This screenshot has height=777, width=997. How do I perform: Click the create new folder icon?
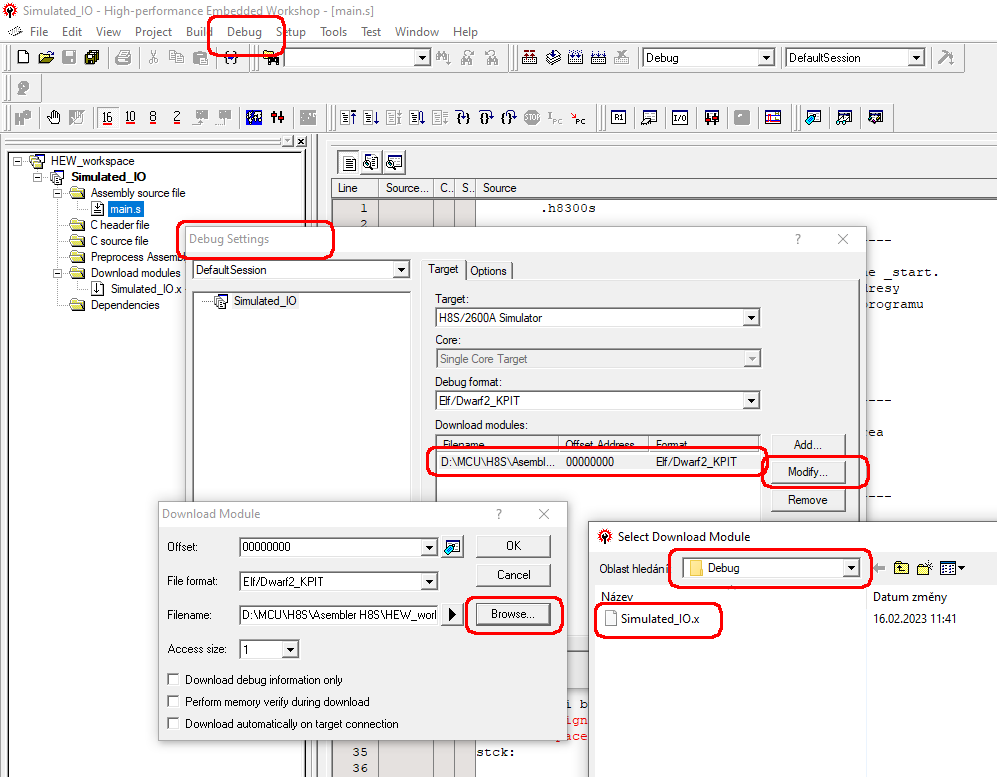click(x=924, y=568)
